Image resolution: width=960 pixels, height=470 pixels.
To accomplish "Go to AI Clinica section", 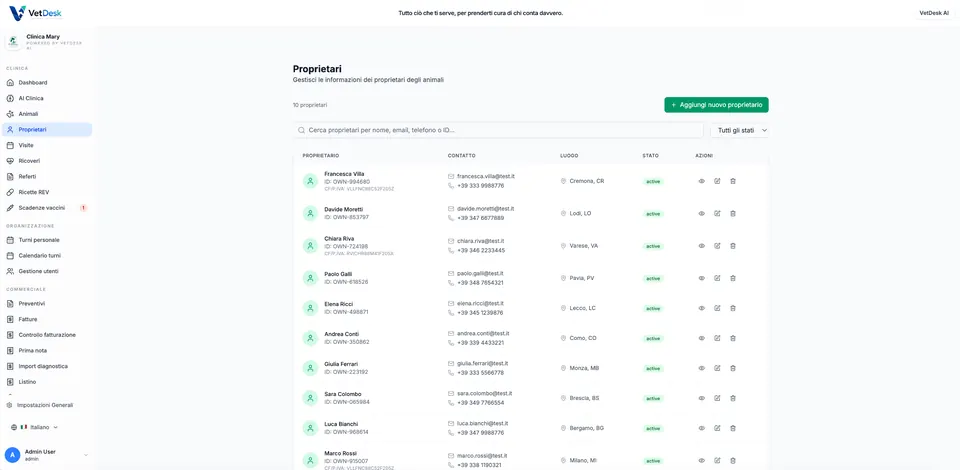I will (47, 98).
